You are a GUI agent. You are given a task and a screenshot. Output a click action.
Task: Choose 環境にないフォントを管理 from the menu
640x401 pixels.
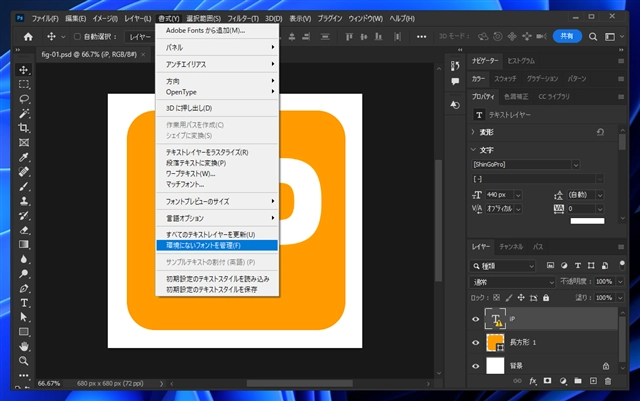pos(203,244)
